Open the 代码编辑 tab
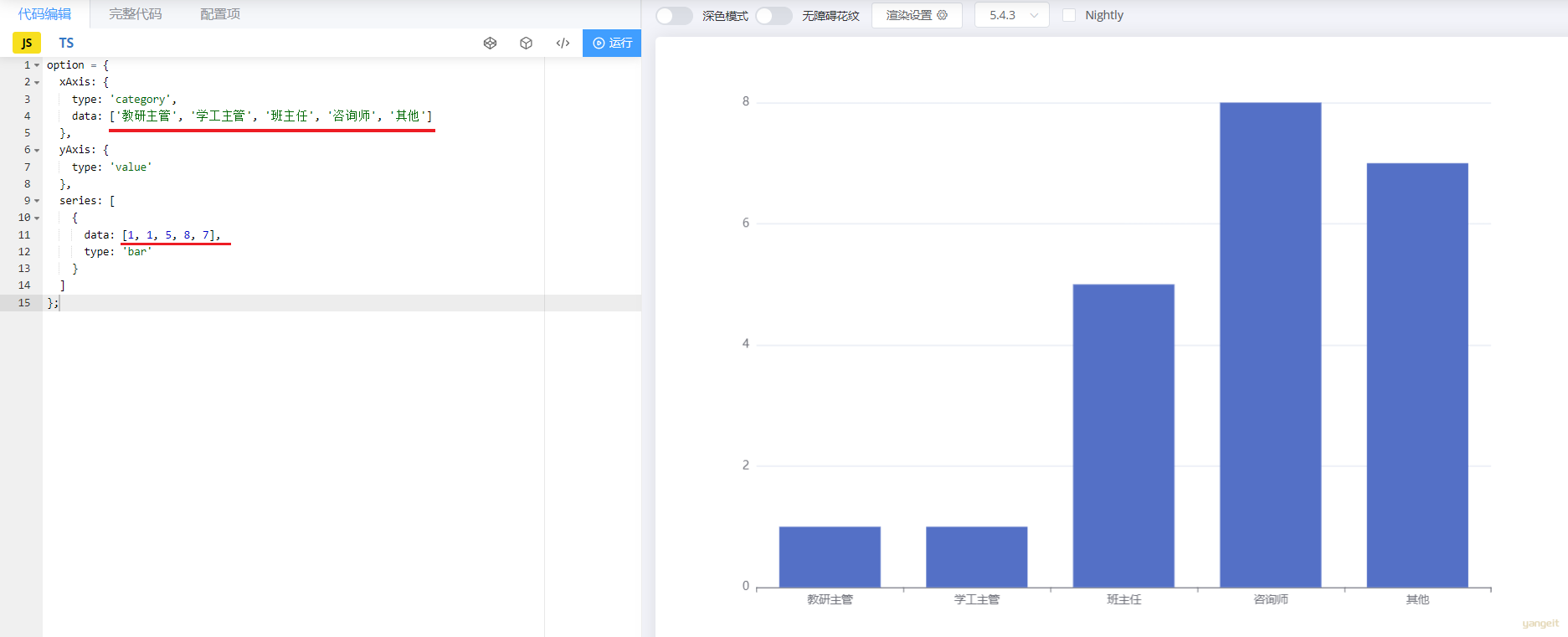Viewport: 1568px width, 637px height. point(44,14)
